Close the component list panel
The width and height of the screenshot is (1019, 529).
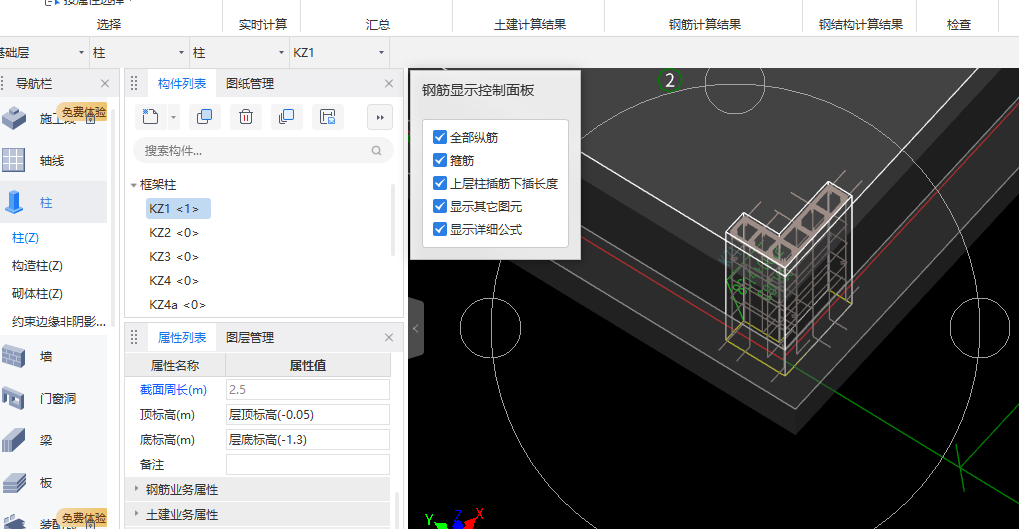click(x=389, y=83)
